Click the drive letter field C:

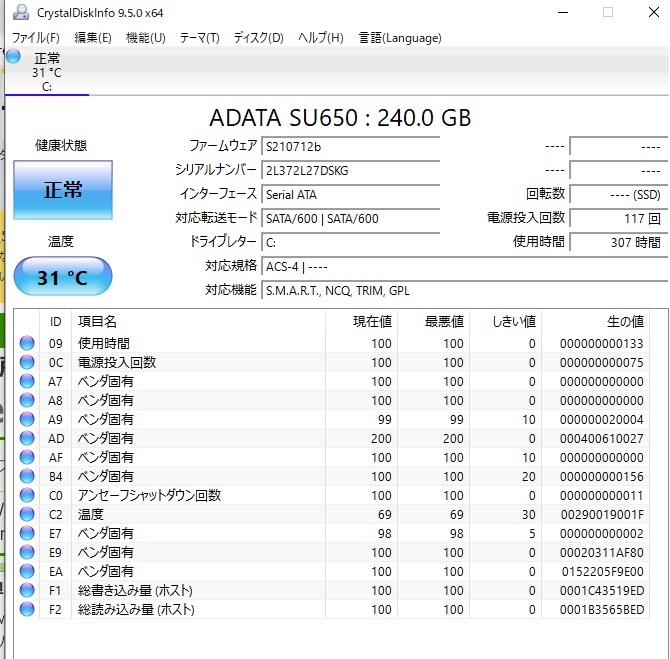tap(350, 242)
